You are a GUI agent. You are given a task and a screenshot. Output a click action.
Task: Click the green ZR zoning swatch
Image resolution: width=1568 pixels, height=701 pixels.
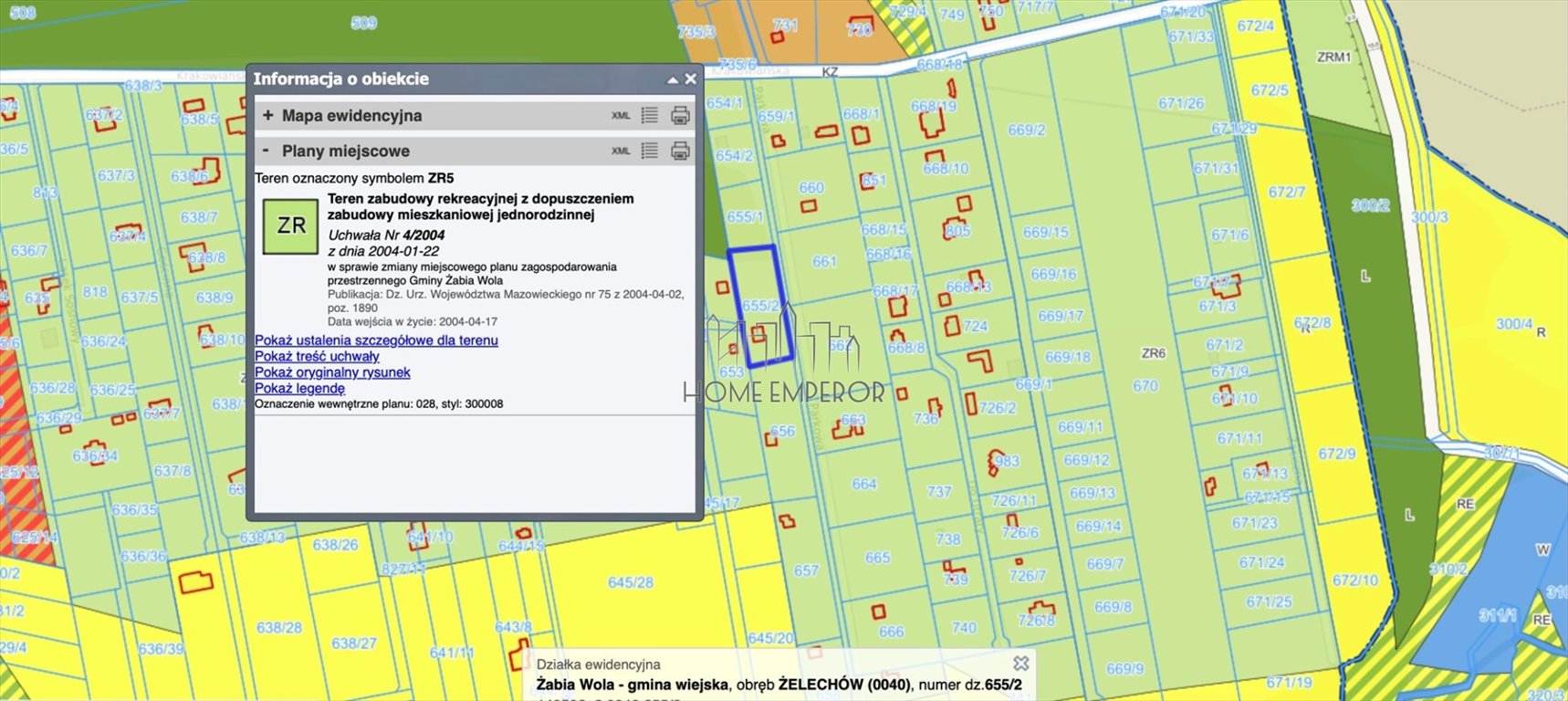click(x=290, y=225)
